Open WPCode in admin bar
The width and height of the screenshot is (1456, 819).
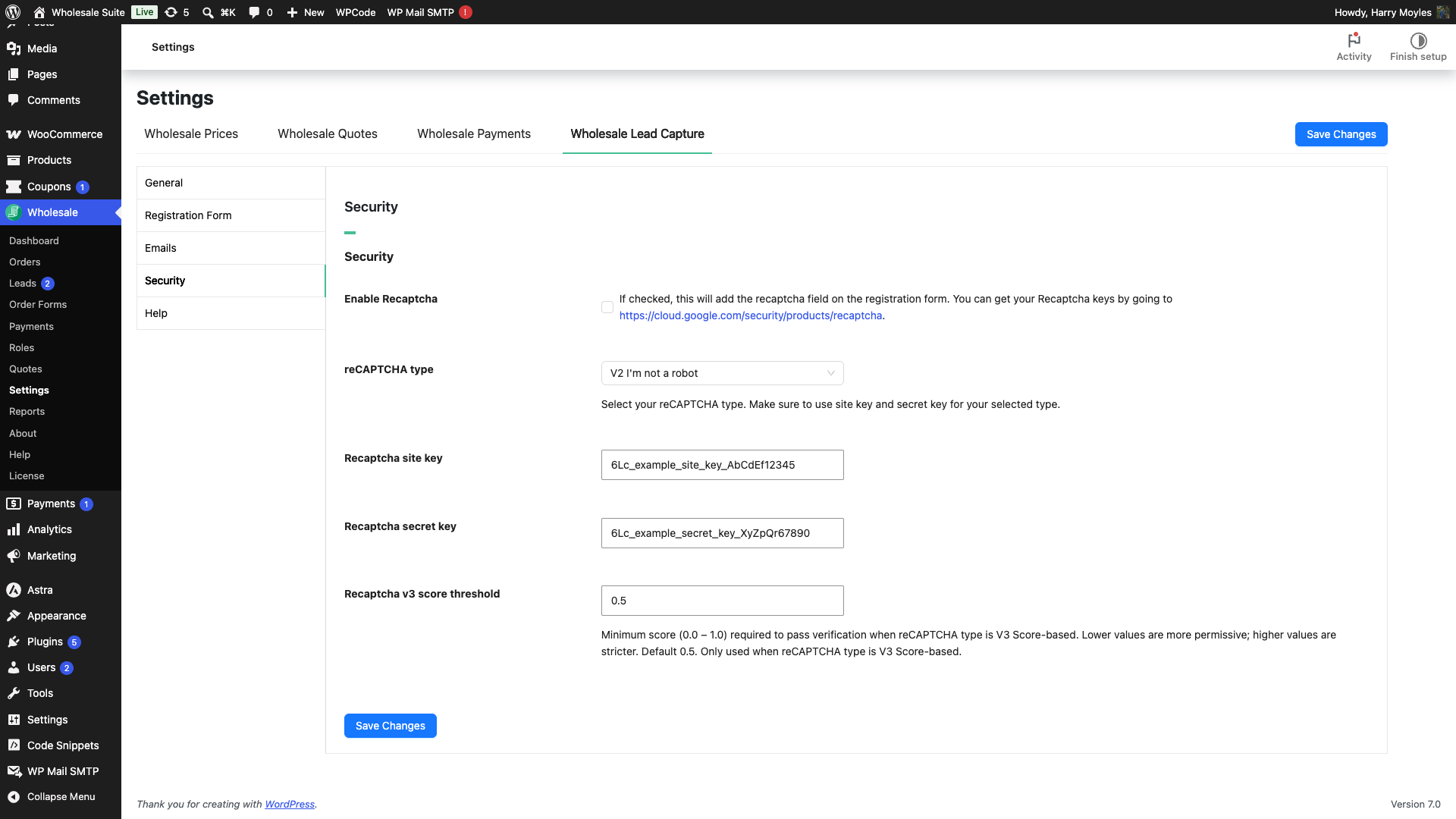[356, 12]
